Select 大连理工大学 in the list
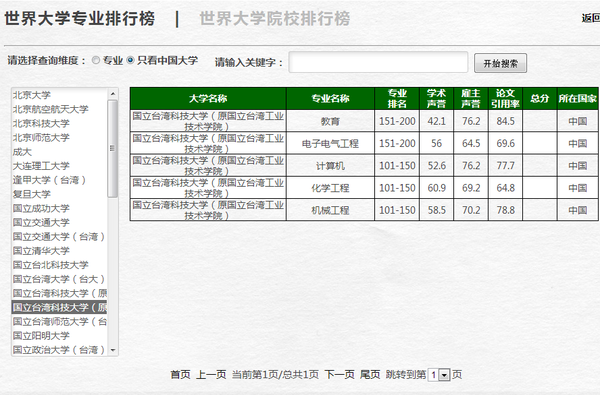Image resolution: width=600 pixels, height=395 pixels. pos(41,166)
